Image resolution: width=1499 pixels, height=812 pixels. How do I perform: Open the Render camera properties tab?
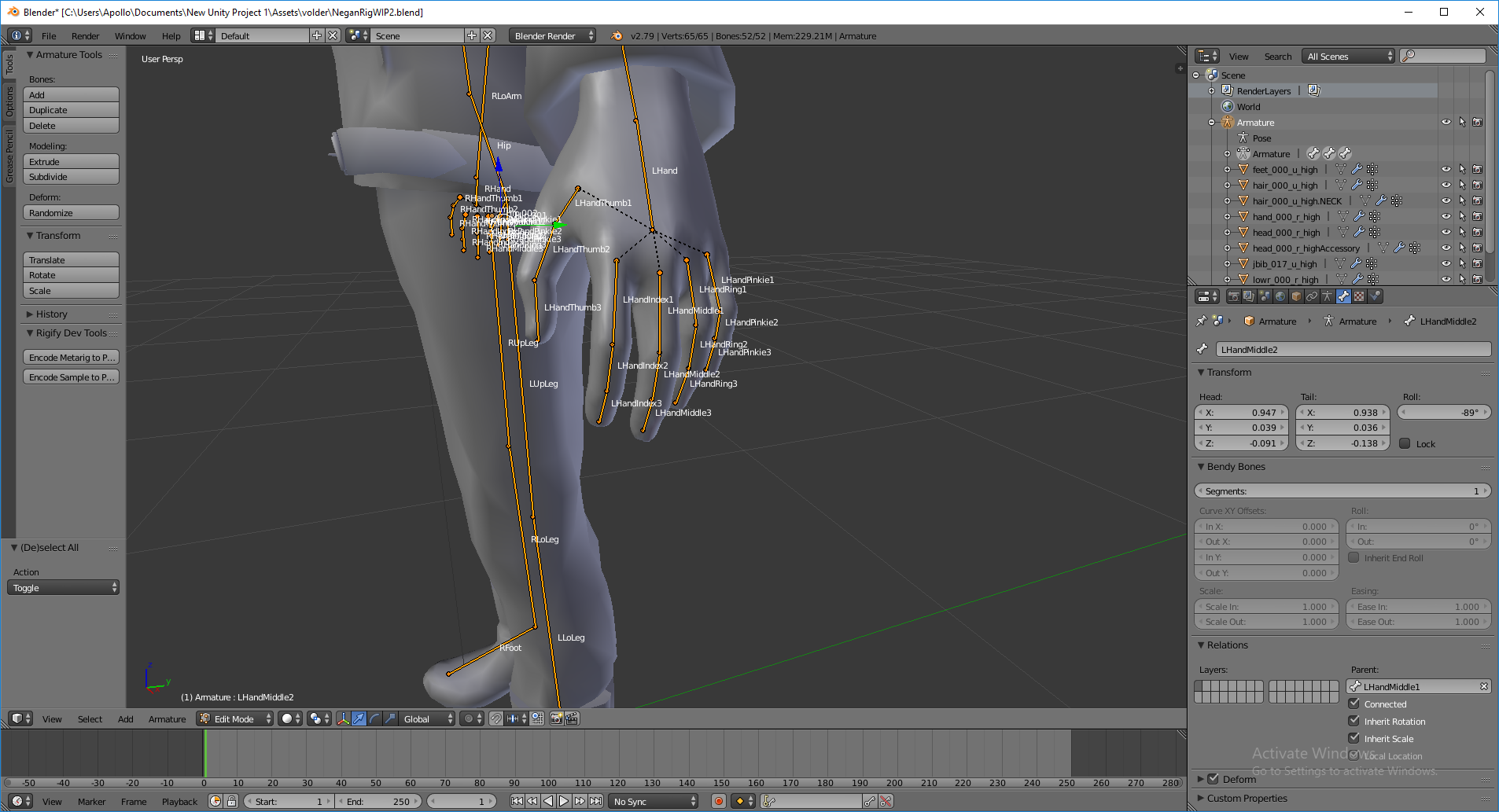tap(1234, 296)
